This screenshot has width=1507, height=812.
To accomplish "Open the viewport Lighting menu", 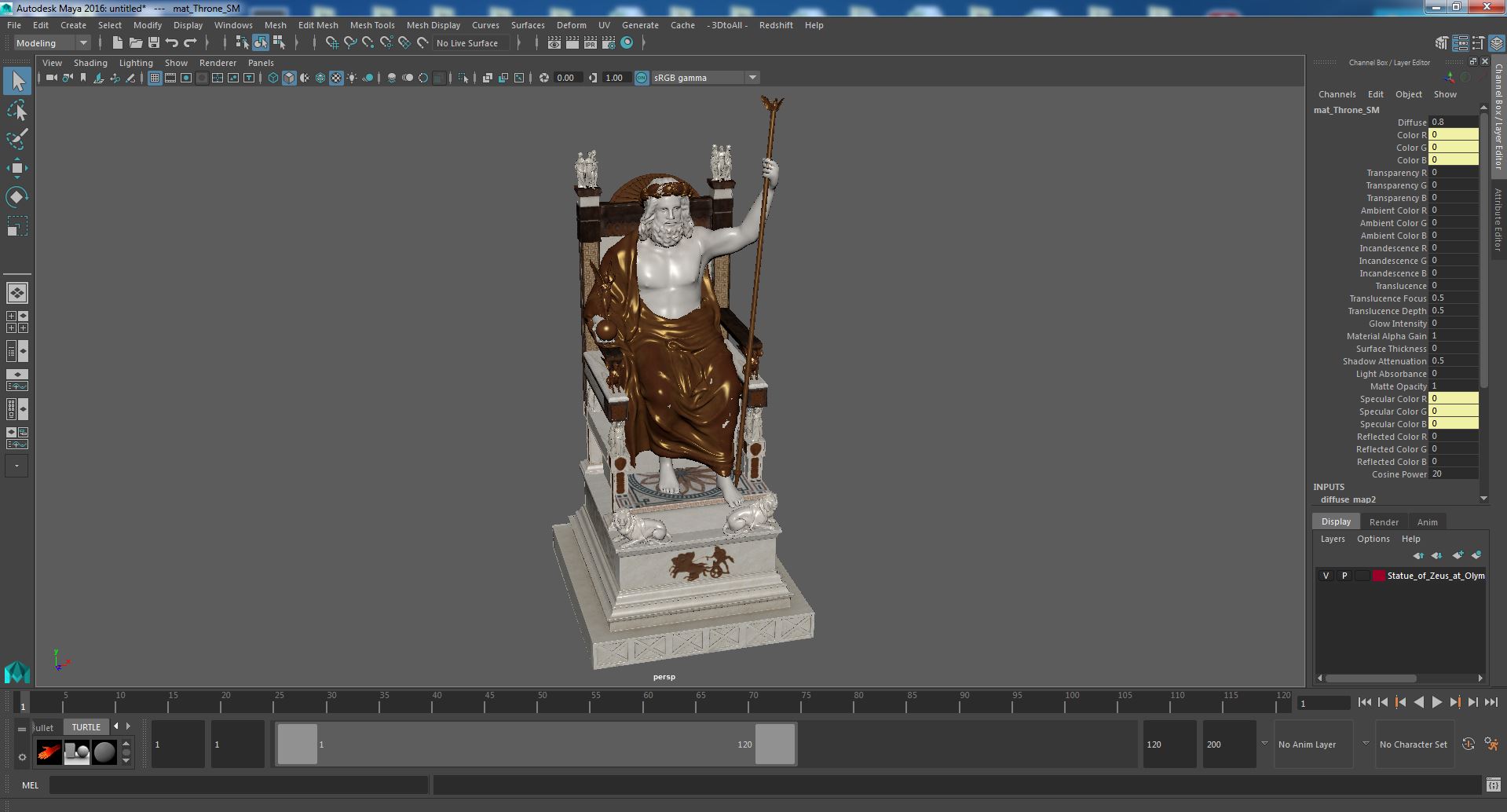I will 136,63.
